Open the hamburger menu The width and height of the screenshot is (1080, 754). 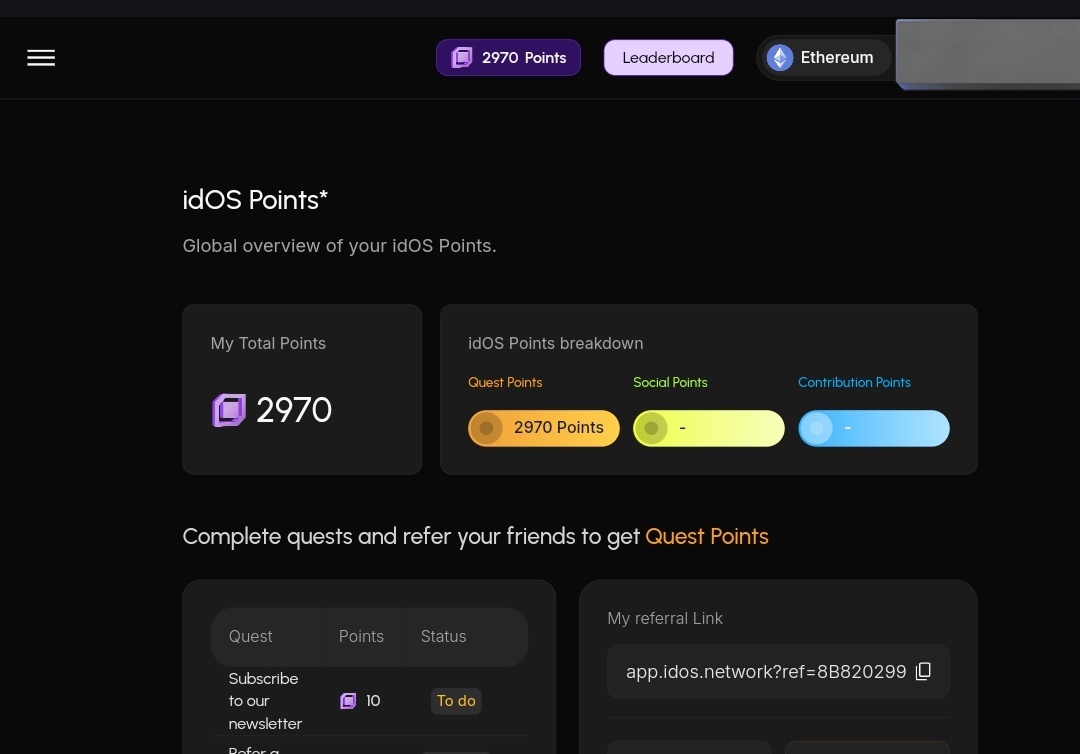click(41, 58)
